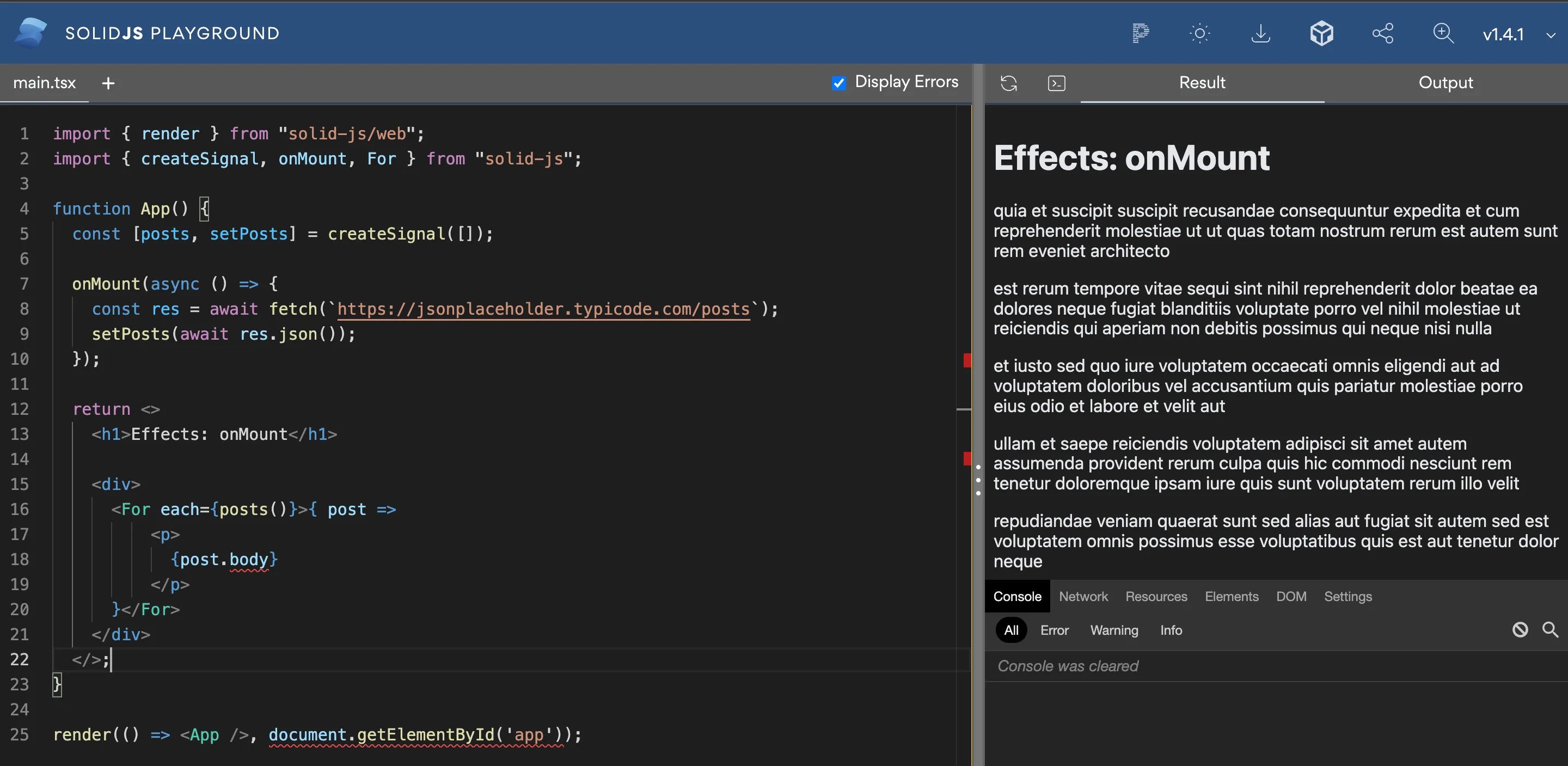
Task: Open console search
Action: pos(1549,629)
